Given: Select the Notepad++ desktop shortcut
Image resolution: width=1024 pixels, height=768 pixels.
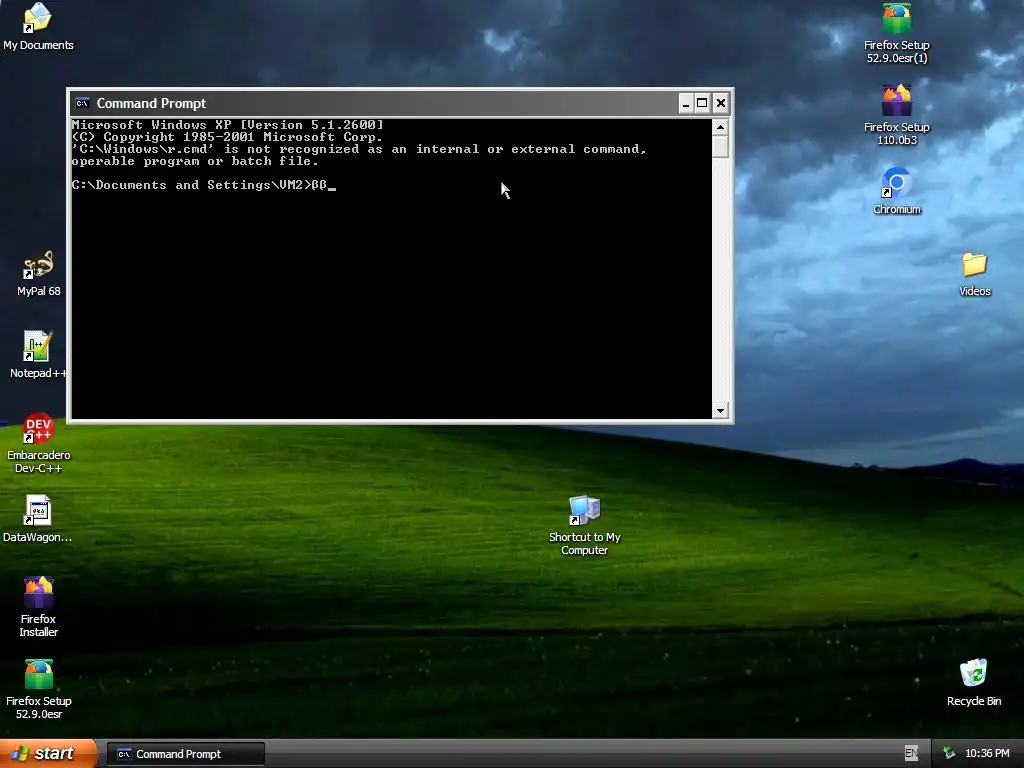Looking at the screenshot, I should coord(38,355).
